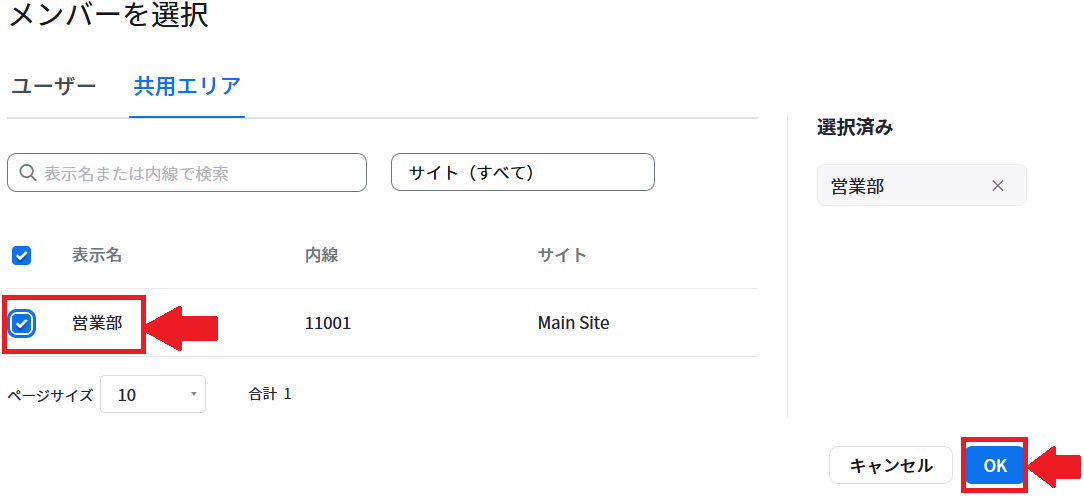Select the 共用エリア tab
Screen dimensions: 1084x502
[x=187, y=86]
